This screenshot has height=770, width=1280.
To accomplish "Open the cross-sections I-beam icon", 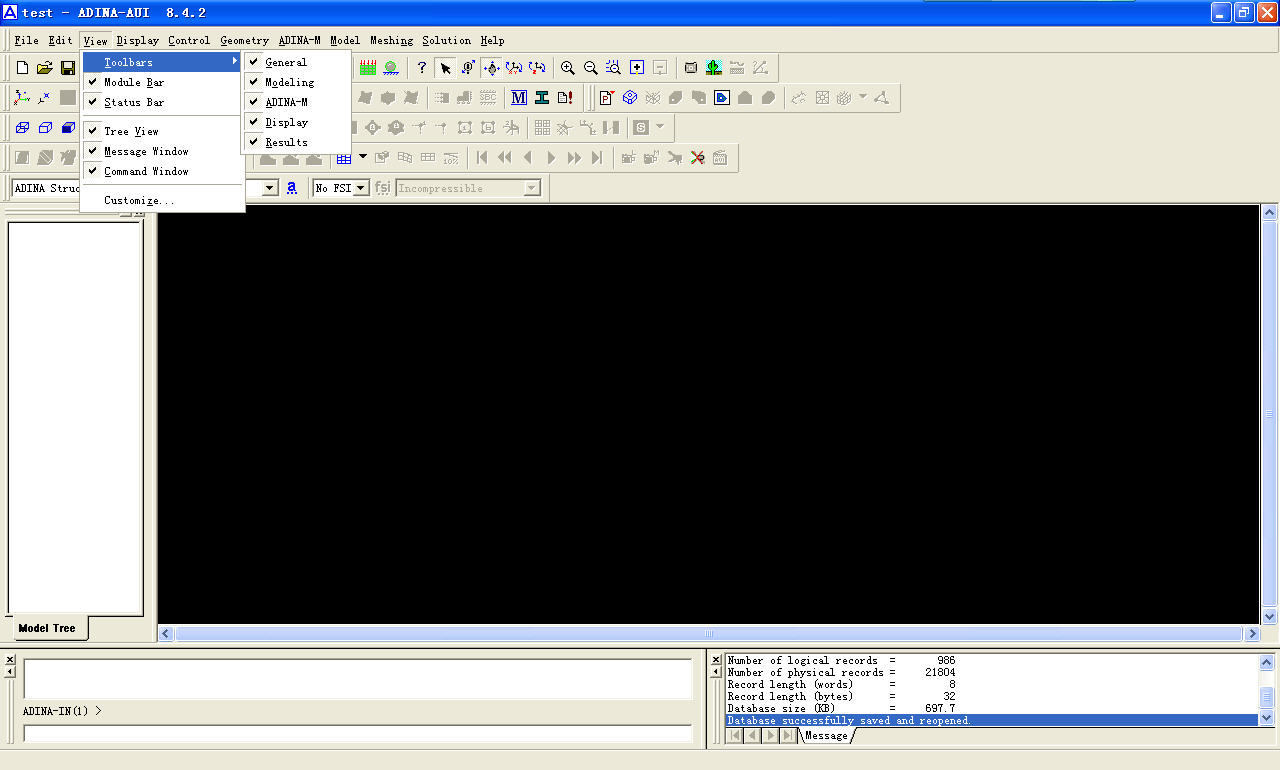I will pyautogui.click(x=542, y=97).
